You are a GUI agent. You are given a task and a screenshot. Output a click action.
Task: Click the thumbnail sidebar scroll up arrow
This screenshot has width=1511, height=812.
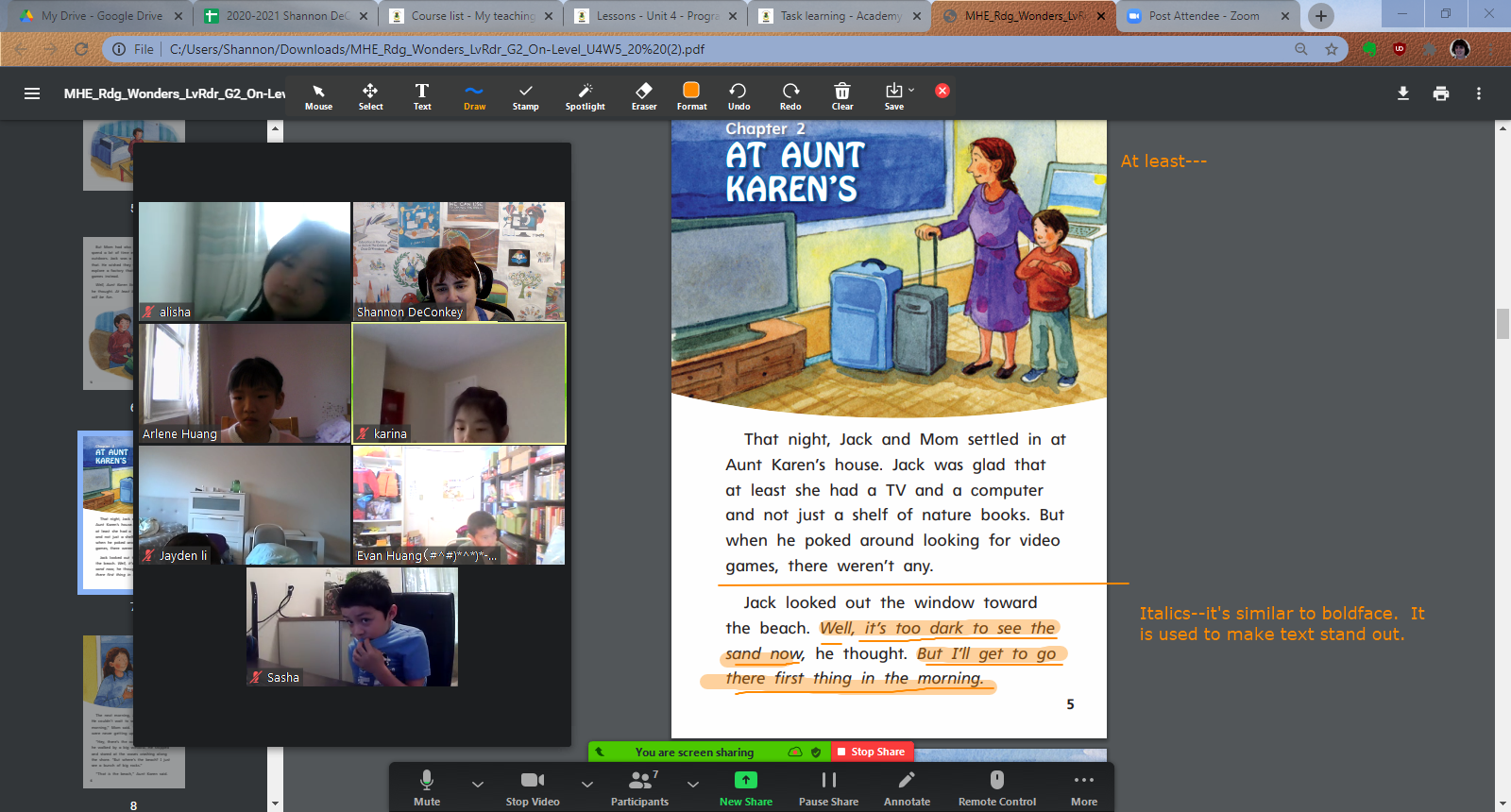[x=275, y=128]
